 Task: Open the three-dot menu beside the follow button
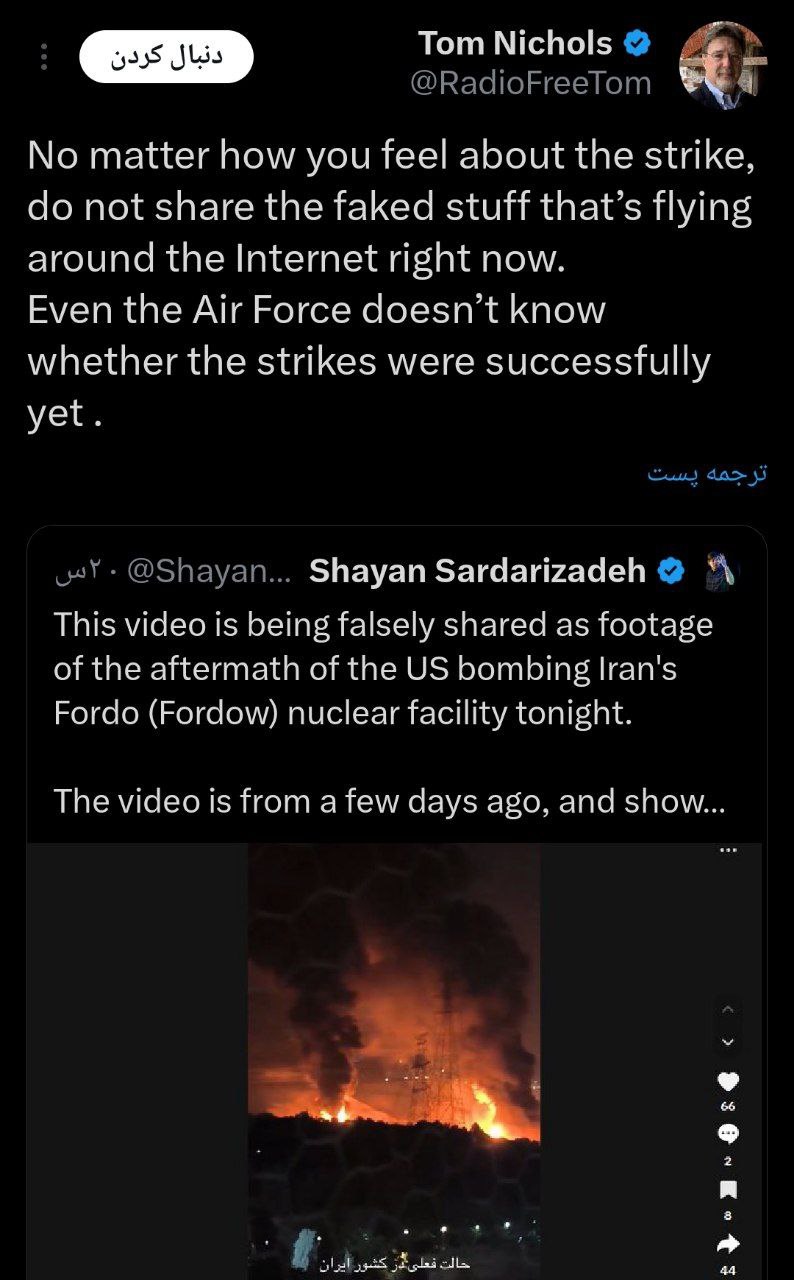pyautogui.click(x=43, y=57)
